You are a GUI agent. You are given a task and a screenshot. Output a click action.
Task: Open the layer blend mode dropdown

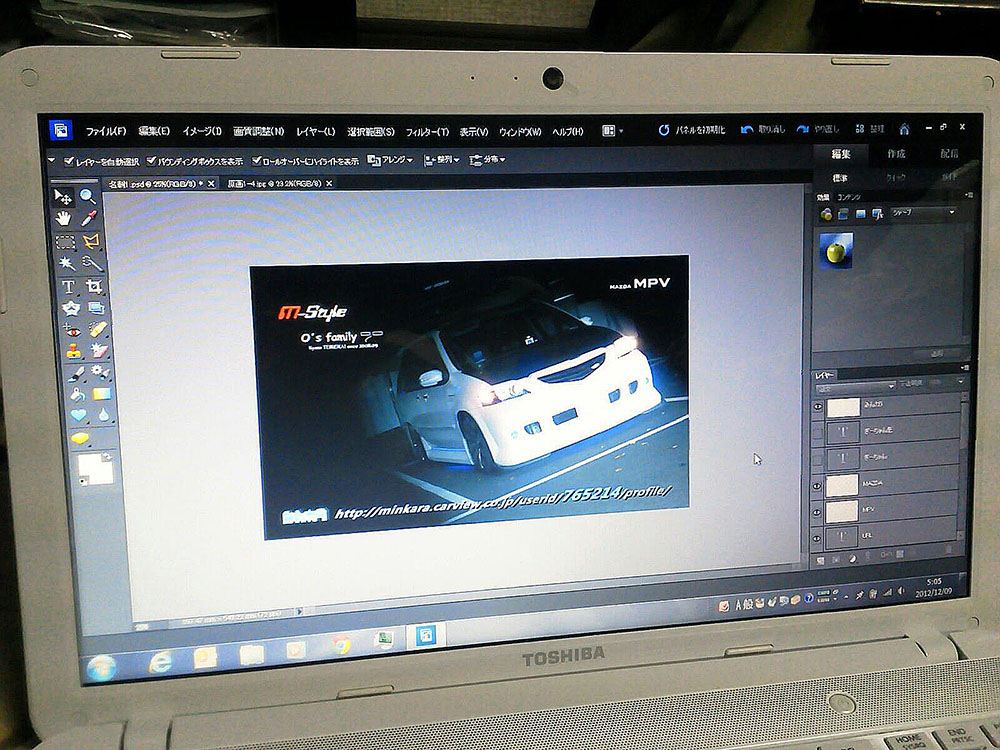[x=855, y=387]
